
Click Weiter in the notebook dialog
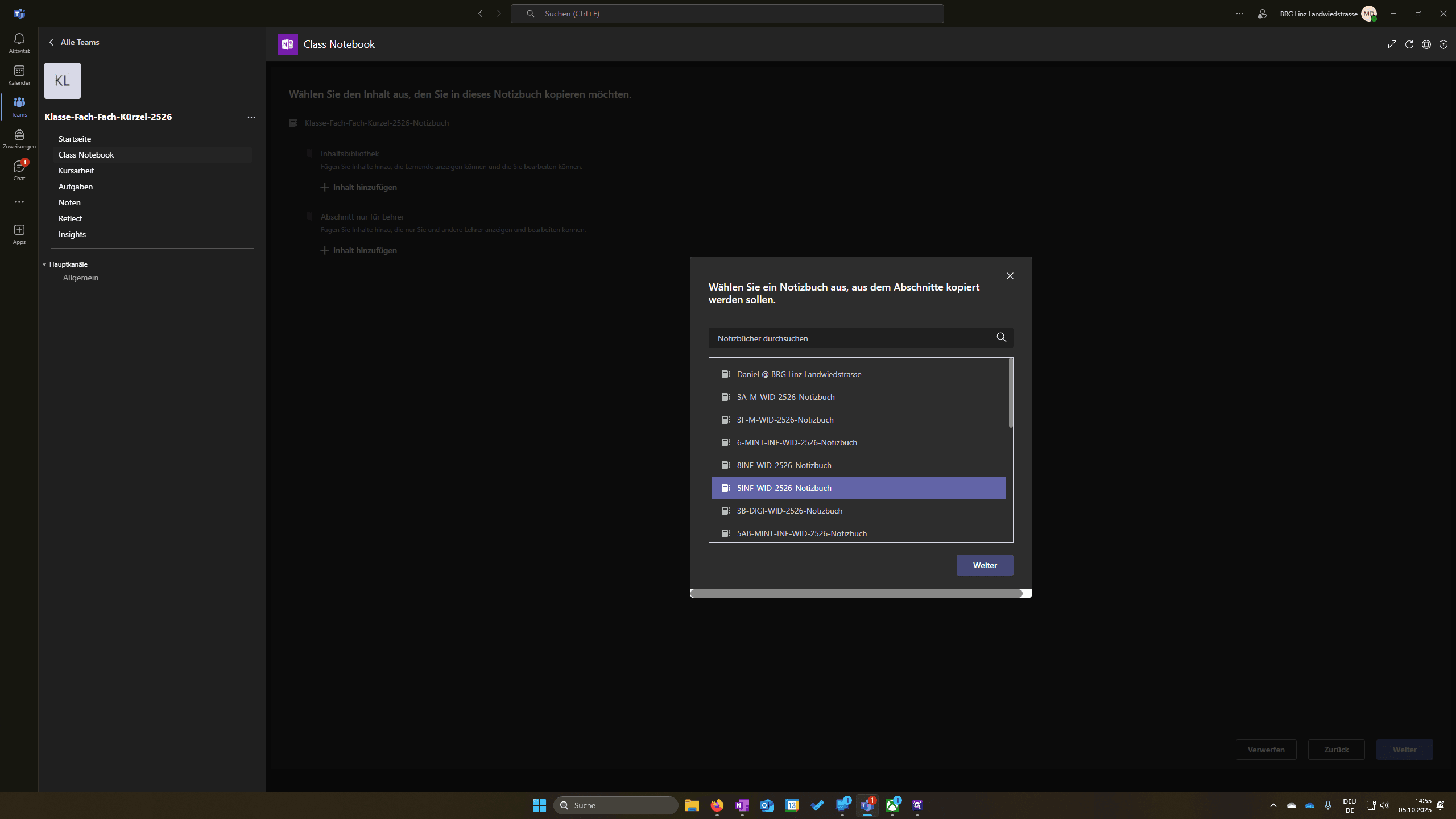(x=985, y=565)
